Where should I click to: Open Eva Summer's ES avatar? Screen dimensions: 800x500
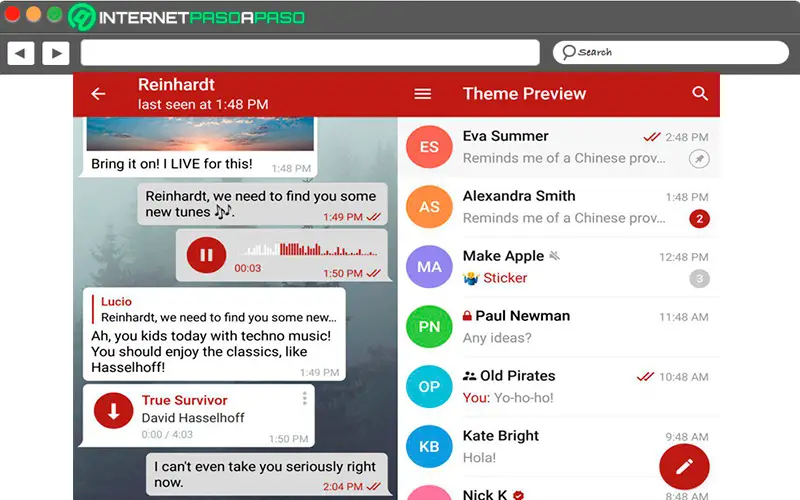click(429, 147)
